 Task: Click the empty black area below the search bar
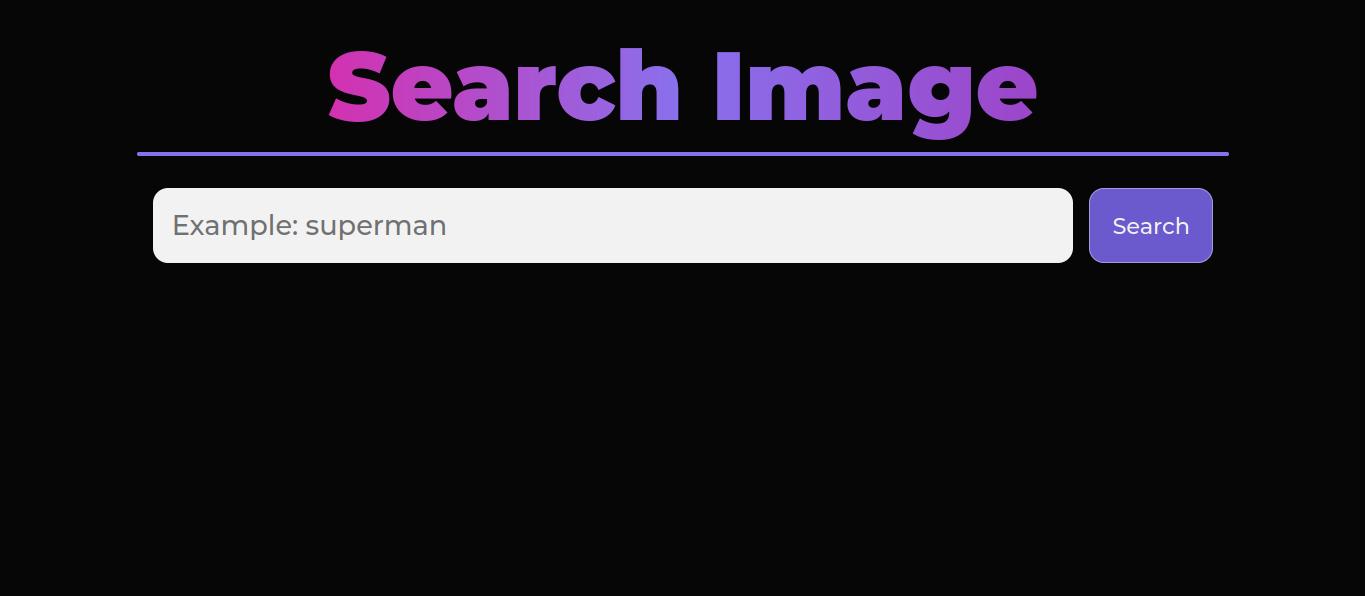[x=682, y=430]
